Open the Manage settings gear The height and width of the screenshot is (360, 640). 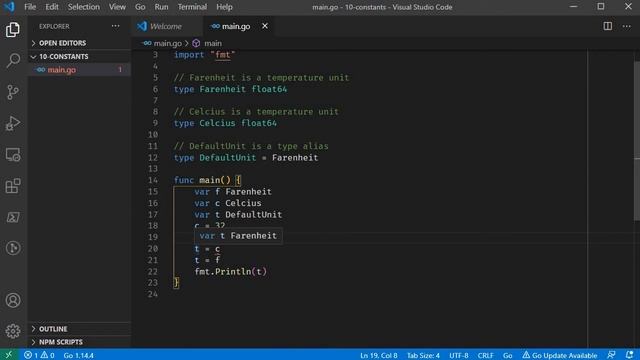point(13,331)
